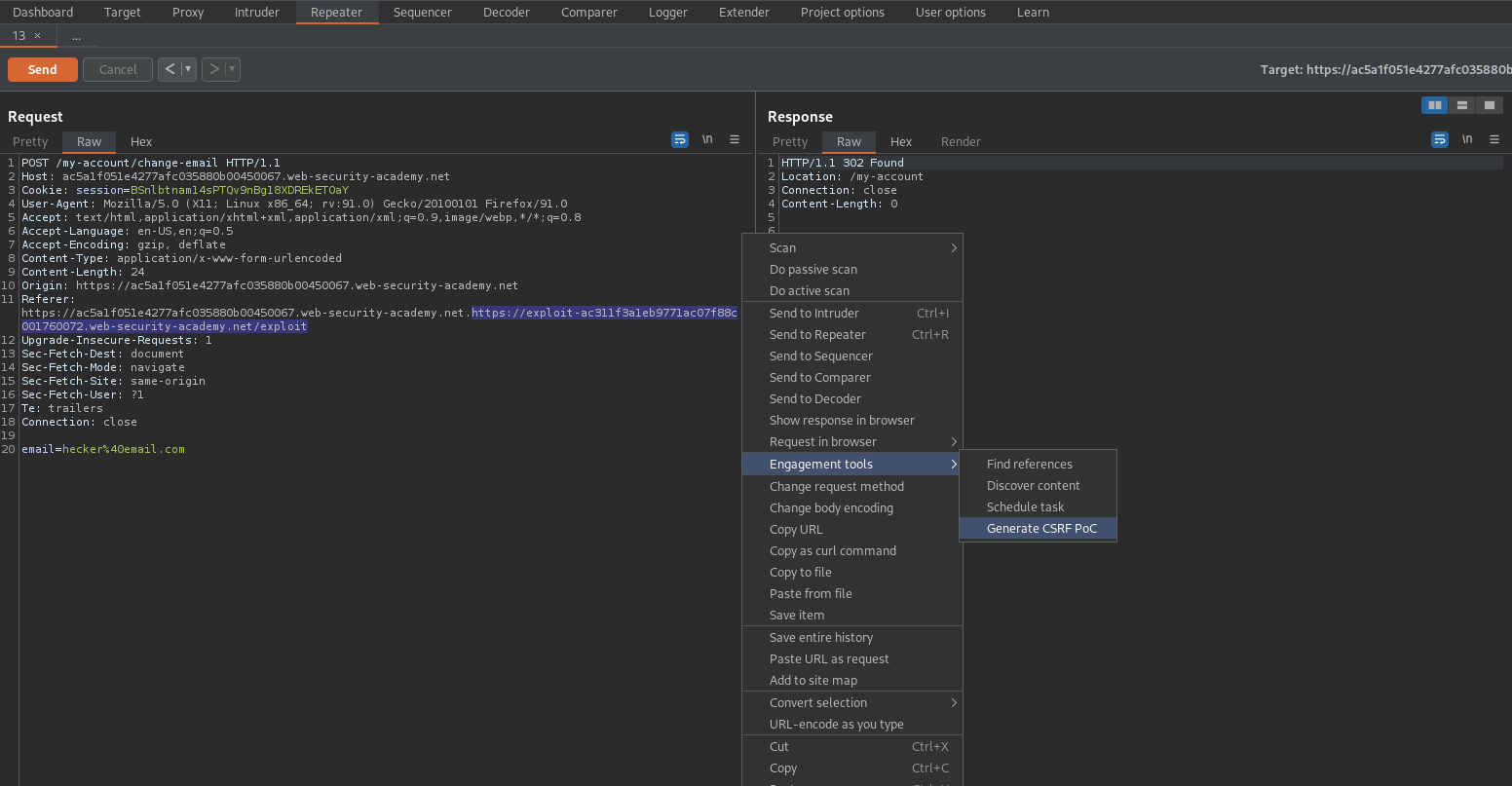The width and height of the screenshot is (1512, 786).
Task: Select top-bottom split layout icon
Action: 1461,105
